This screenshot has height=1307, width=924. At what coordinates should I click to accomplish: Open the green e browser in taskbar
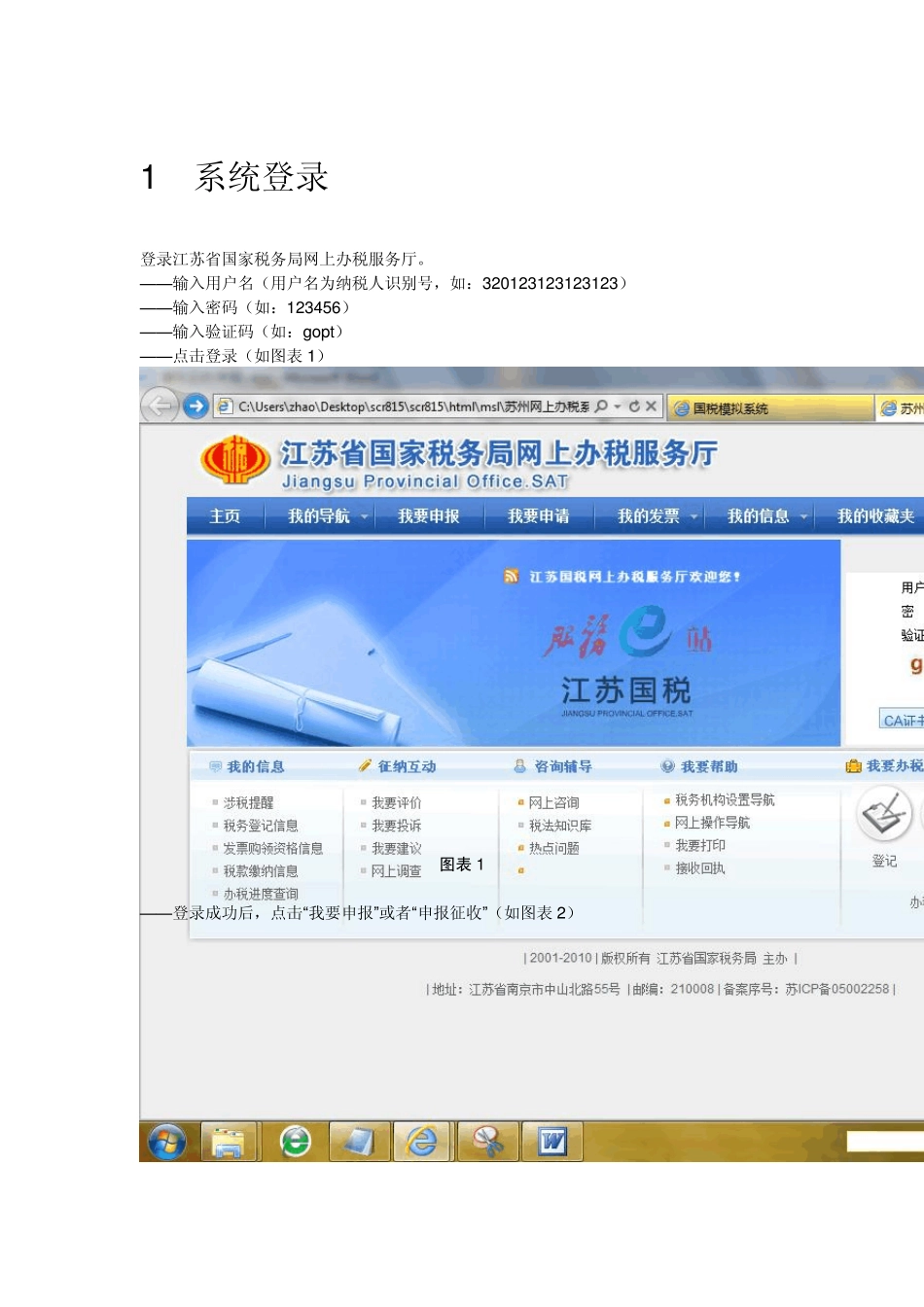tap(295, 1142)
